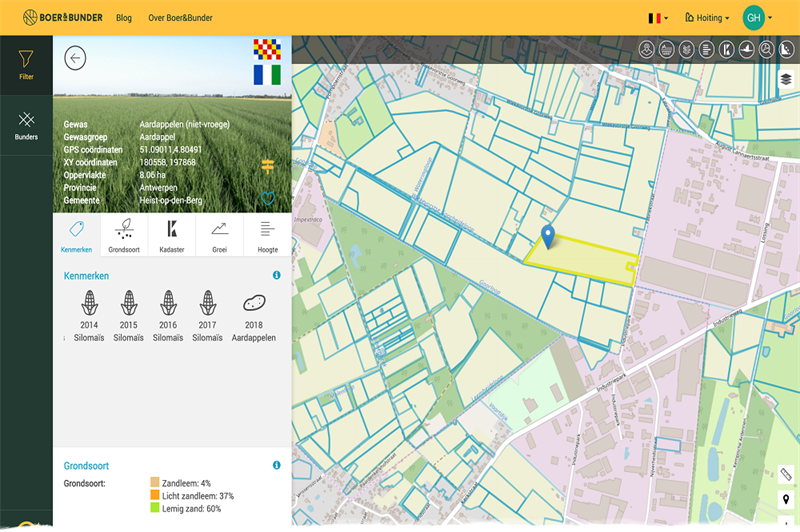Viewport: 800px width, 532px height.
Task: Click the yellow signpost directions icon
Action: click(x=267, y=165)
